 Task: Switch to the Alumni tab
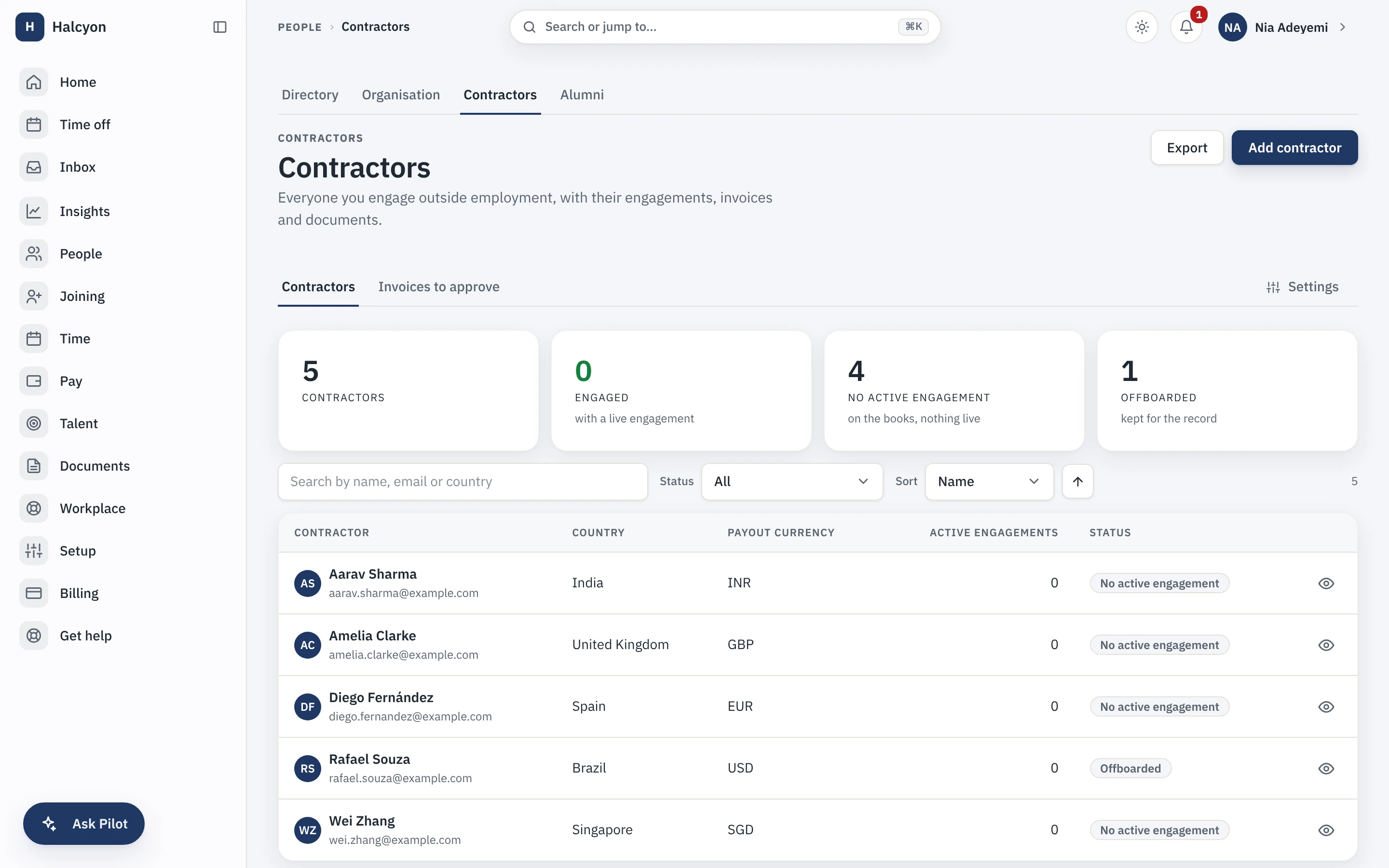pos(582,95)
